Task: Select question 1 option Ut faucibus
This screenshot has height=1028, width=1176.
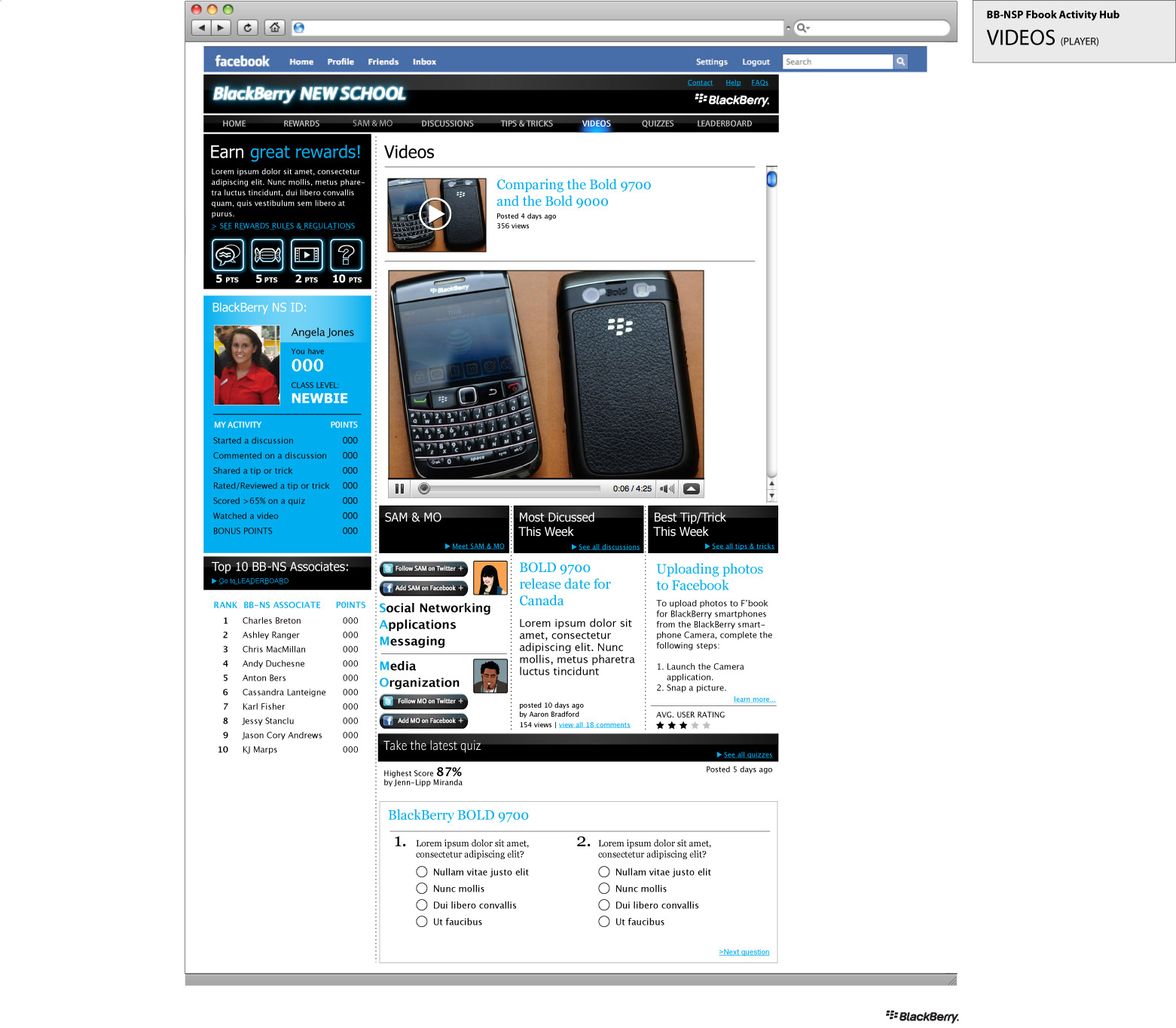Action: 422,922
